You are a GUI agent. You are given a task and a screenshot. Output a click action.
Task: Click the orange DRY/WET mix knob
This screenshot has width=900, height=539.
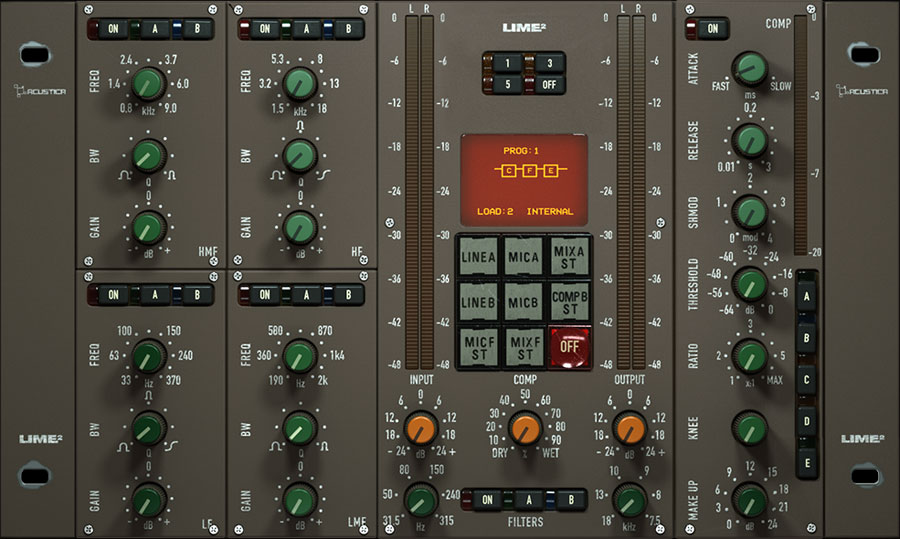[525, 429]
